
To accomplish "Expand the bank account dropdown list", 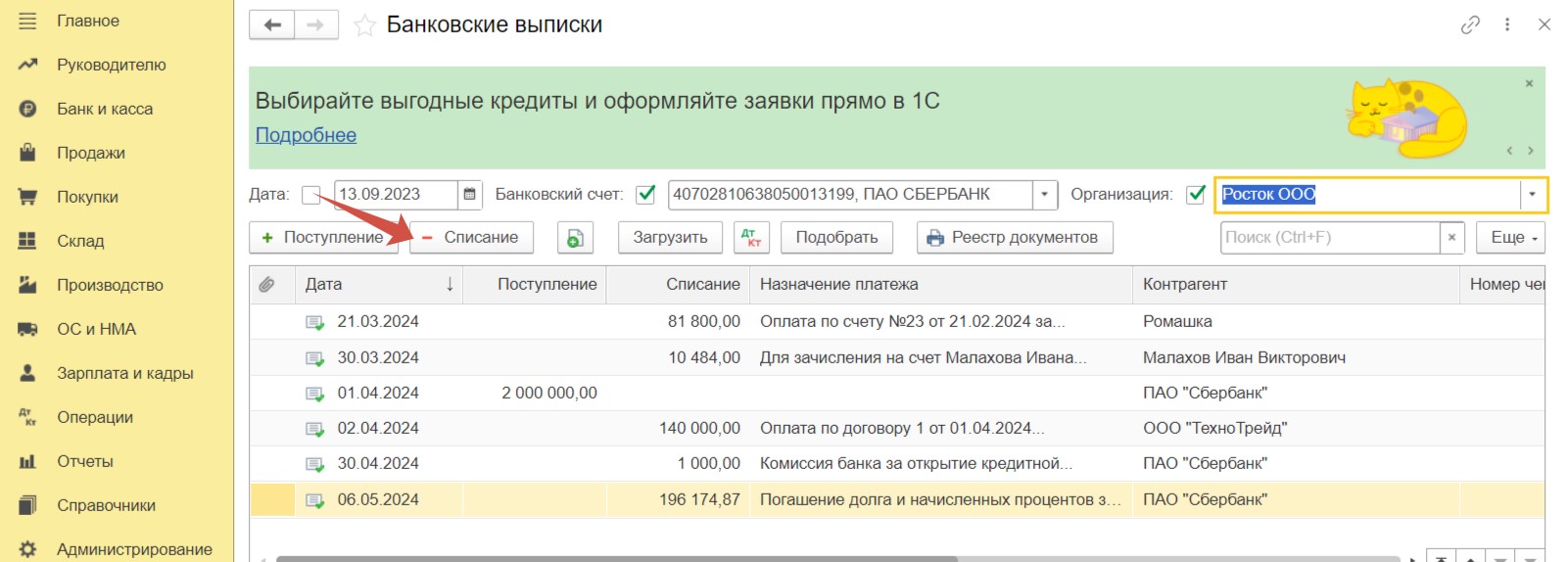I will [1045, 195].
